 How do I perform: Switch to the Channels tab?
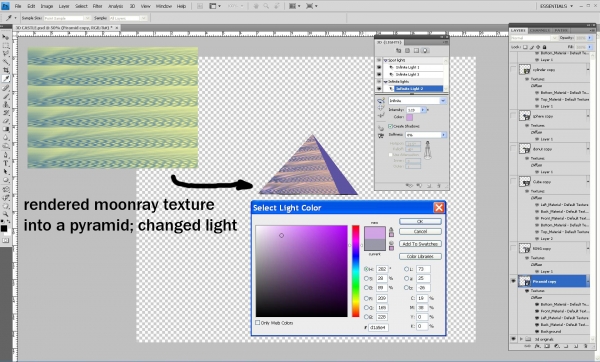pos(540,30)
